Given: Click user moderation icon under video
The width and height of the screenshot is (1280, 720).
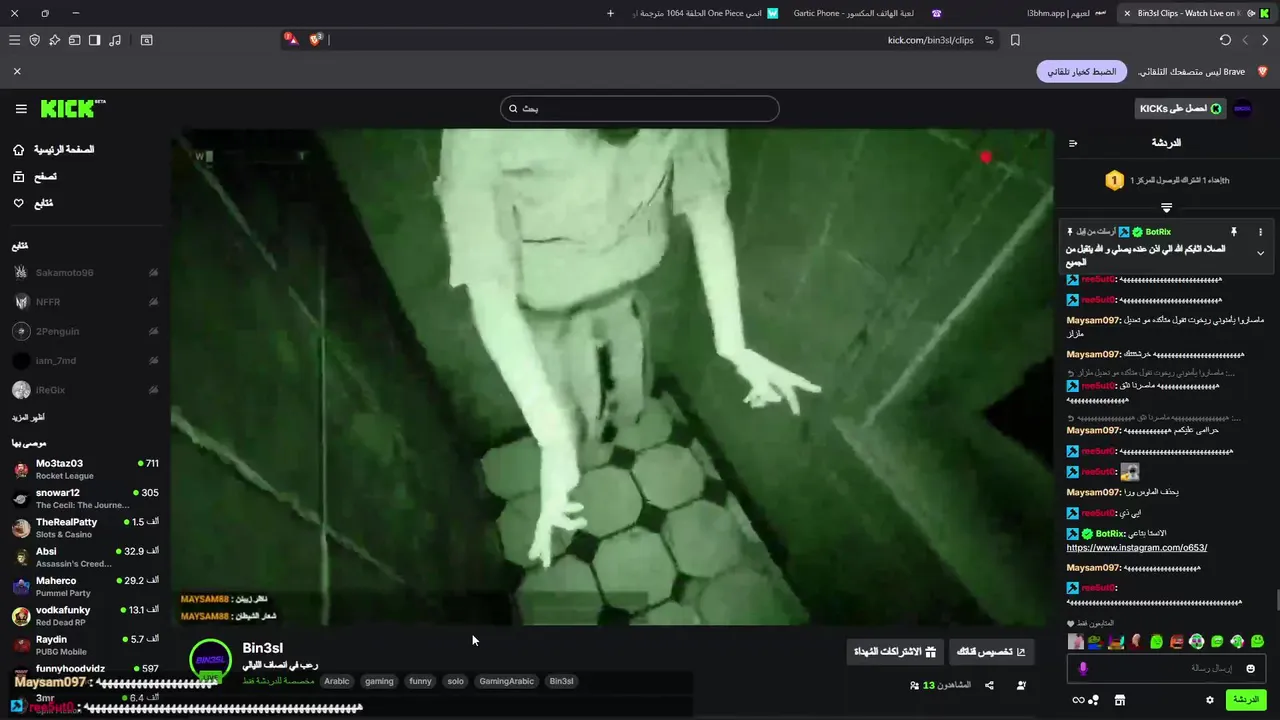Looking at the screenshot, I should (1021, 685).
